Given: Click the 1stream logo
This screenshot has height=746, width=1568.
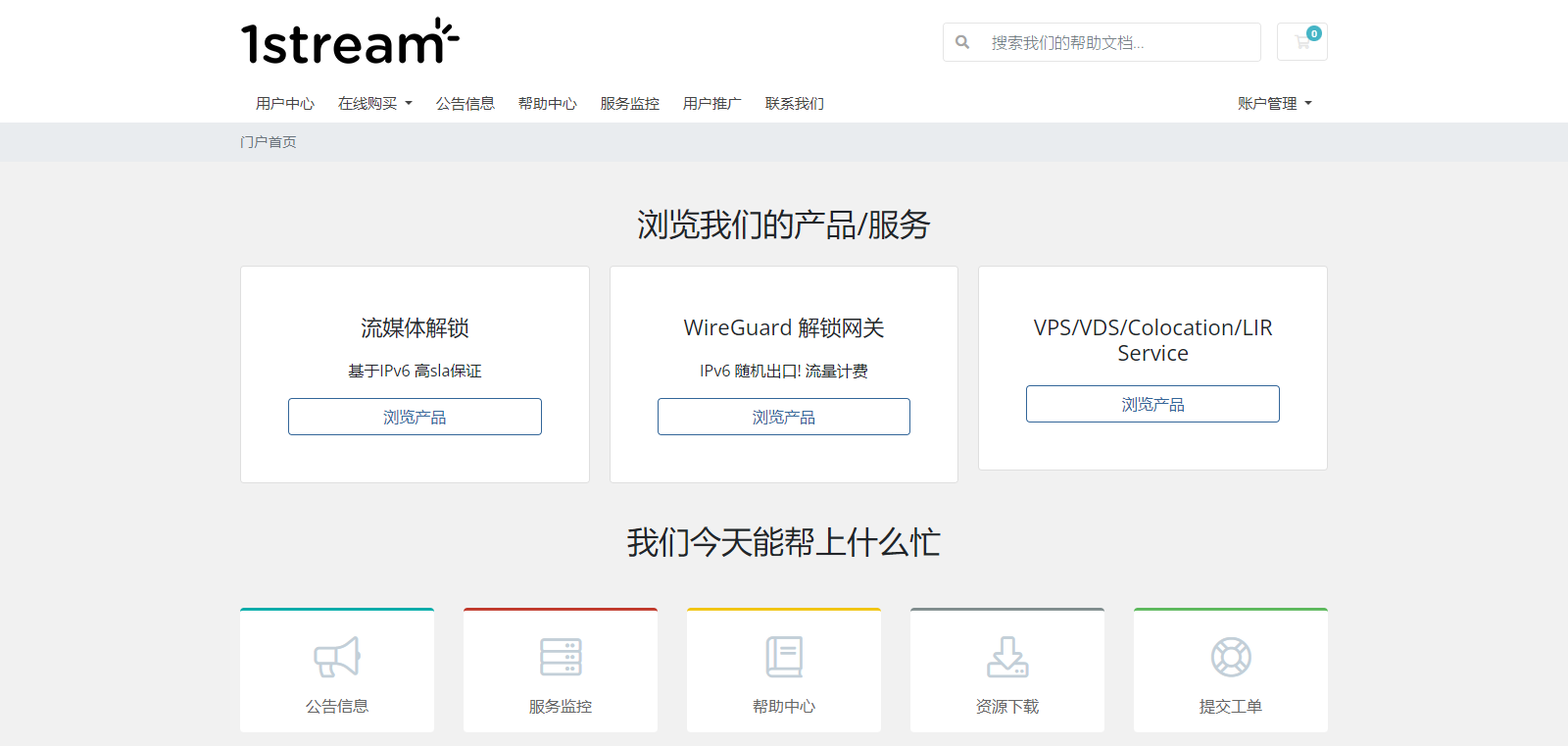Looking at the screenshot, I should 350,41.
